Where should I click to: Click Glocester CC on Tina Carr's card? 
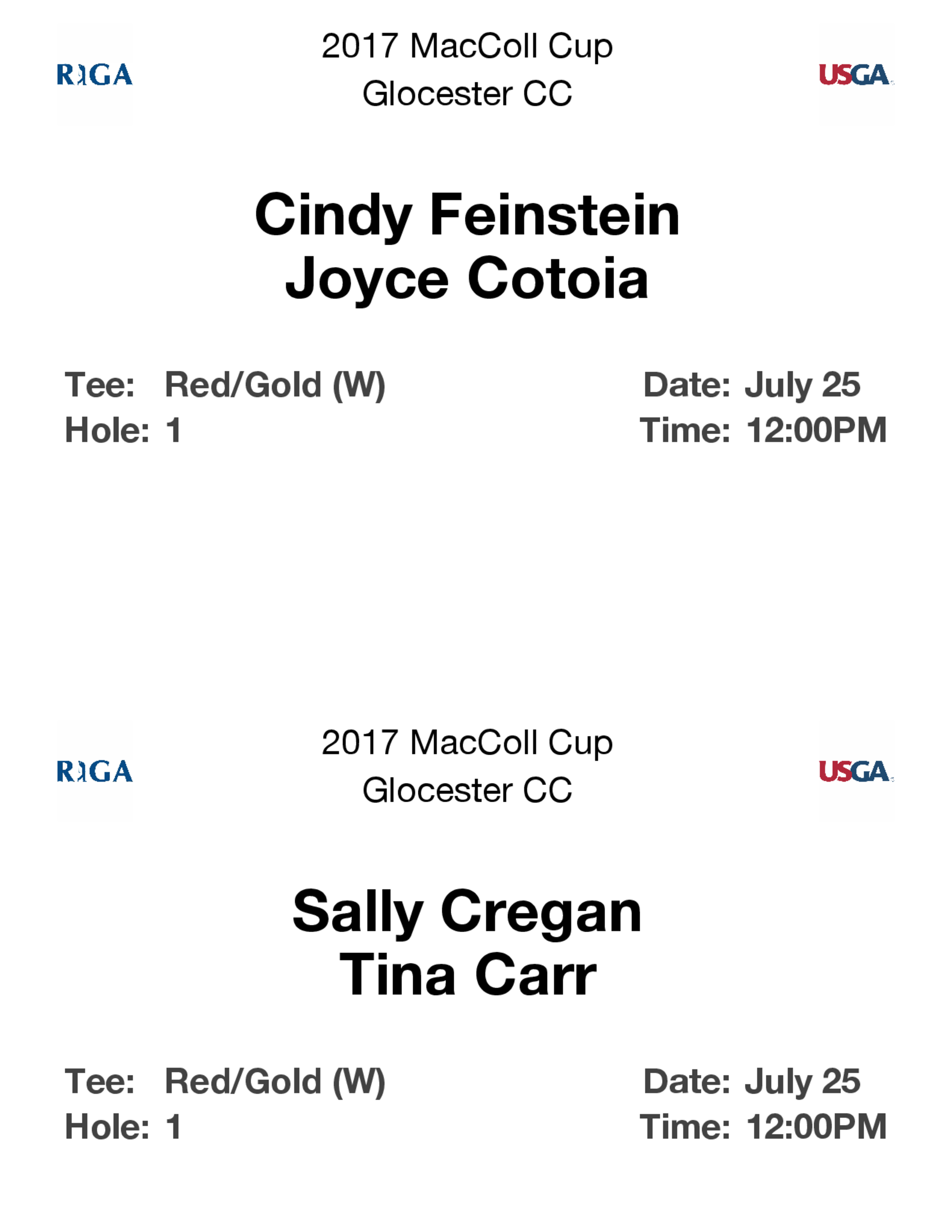pyautogui.click(x=467, y=790)
